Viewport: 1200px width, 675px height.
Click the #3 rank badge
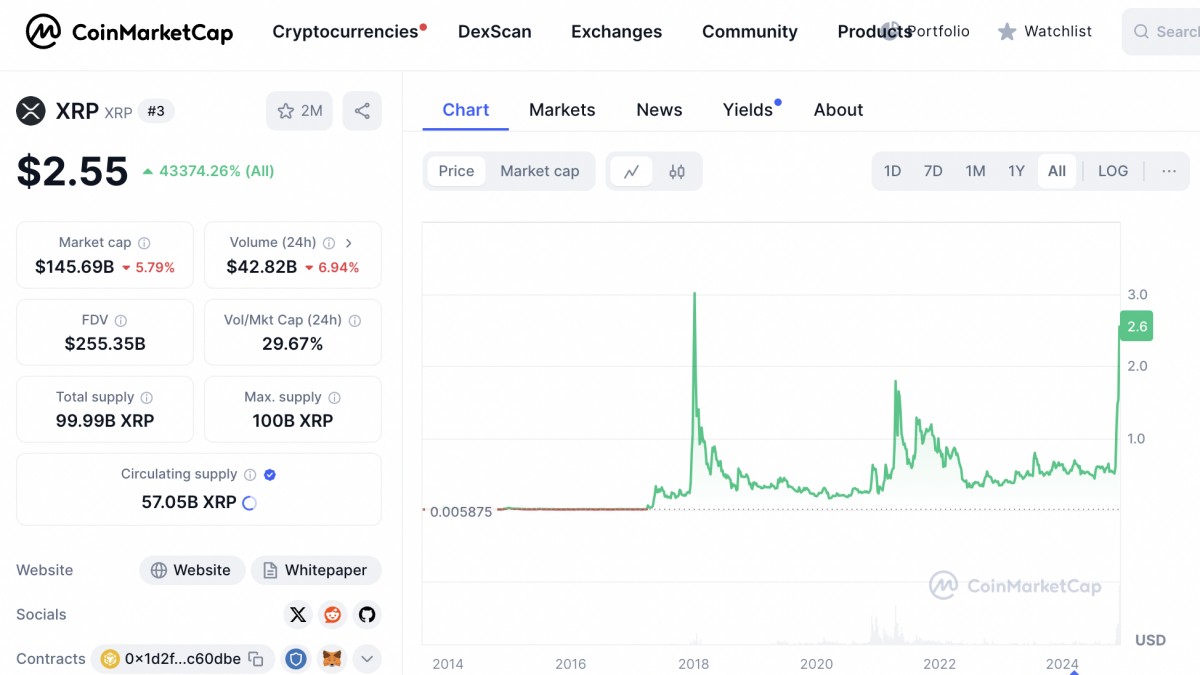click(x=156, y=111)
